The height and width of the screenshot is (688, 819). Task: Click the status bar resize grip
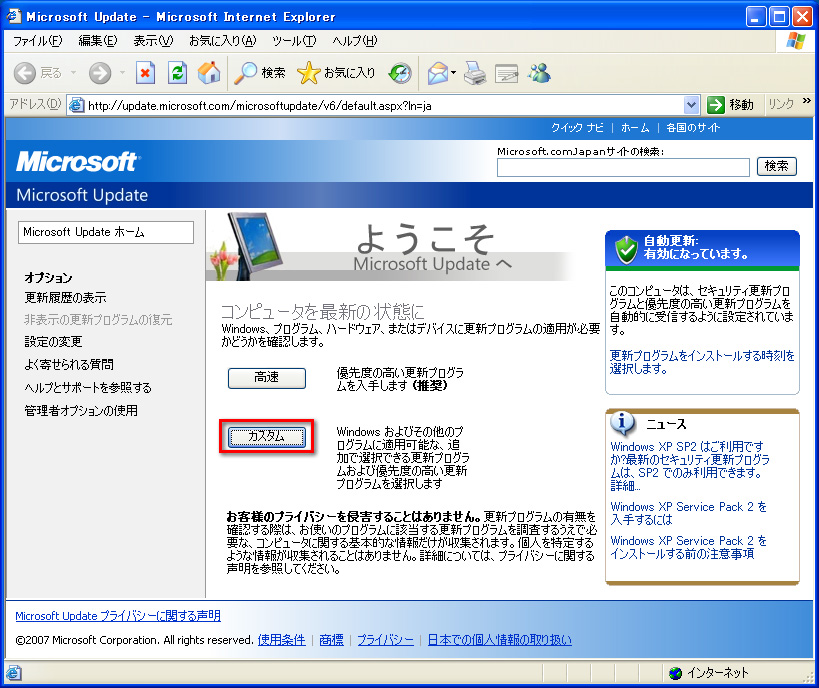[x=808, y=677]
